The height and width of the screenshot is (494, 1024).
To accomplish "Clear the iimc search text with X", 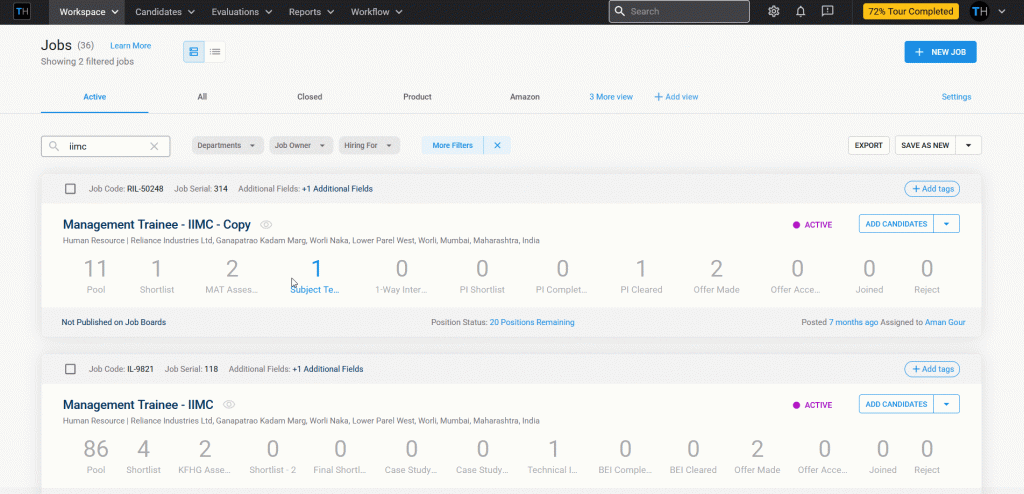I will point(154,146).
